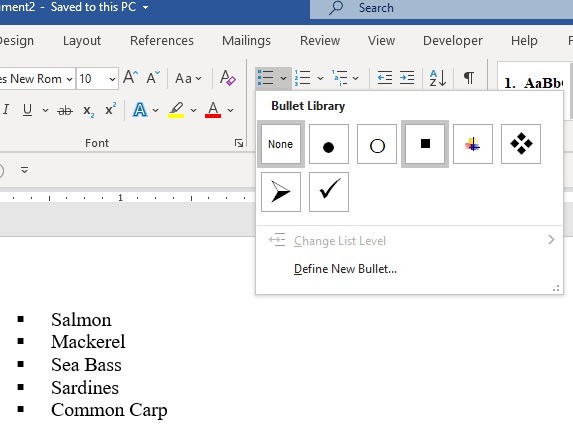Open the Bullets dropdown arrow
Viewport: 573px width, 430px height.
click(x=284, y=78)
